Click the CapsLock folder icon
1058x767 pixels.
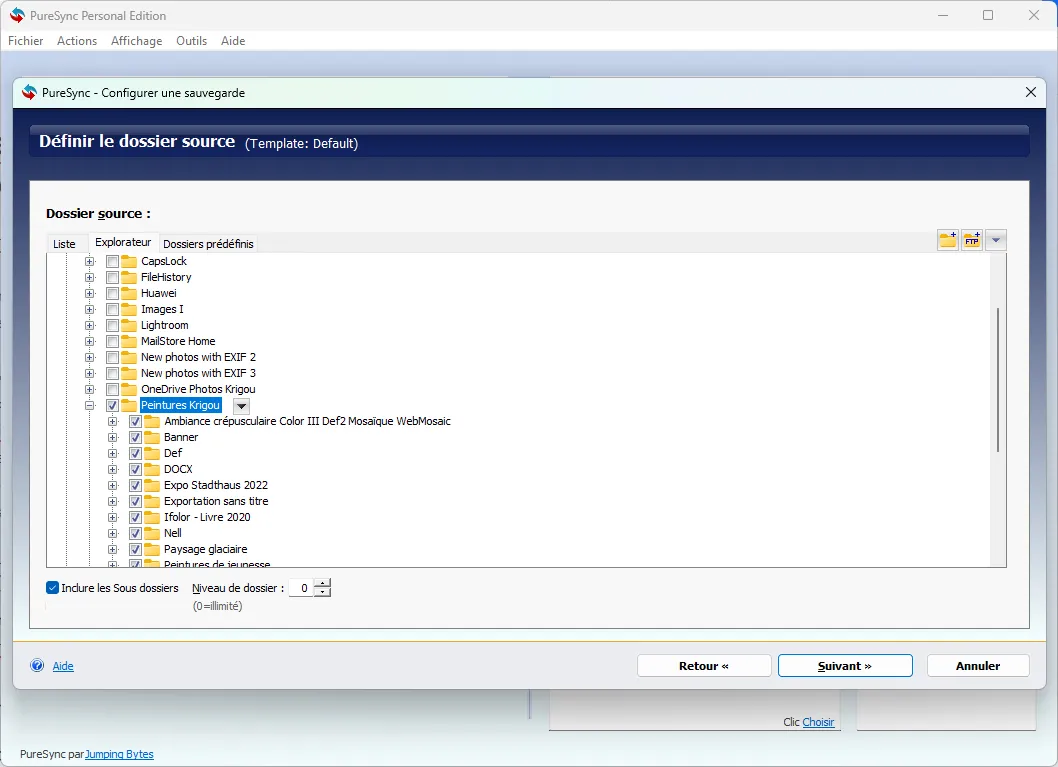[x=129, y=261]
